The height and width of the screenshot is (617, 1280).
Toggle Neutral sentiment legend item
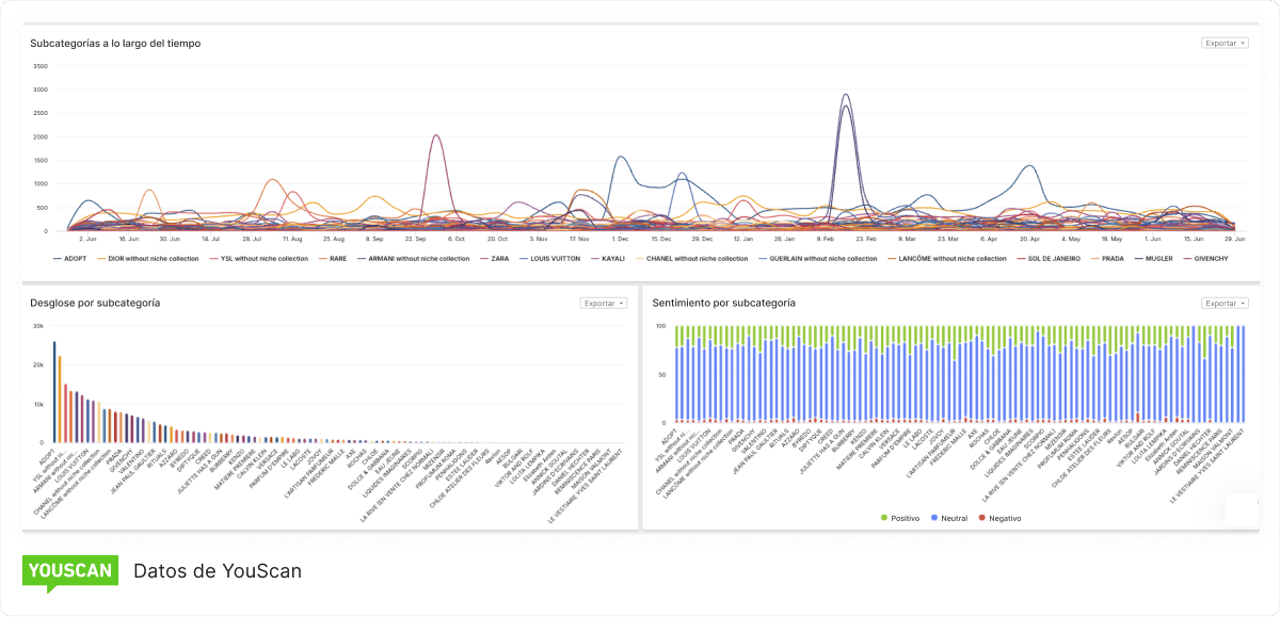pyautogui.click(x=949, y=518)
